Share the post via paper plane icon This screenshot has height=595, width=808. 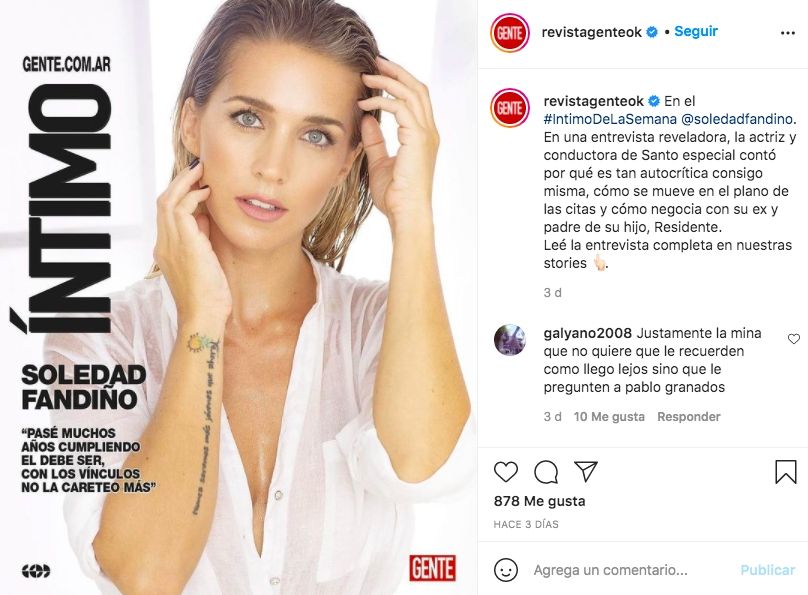point(585,471)
